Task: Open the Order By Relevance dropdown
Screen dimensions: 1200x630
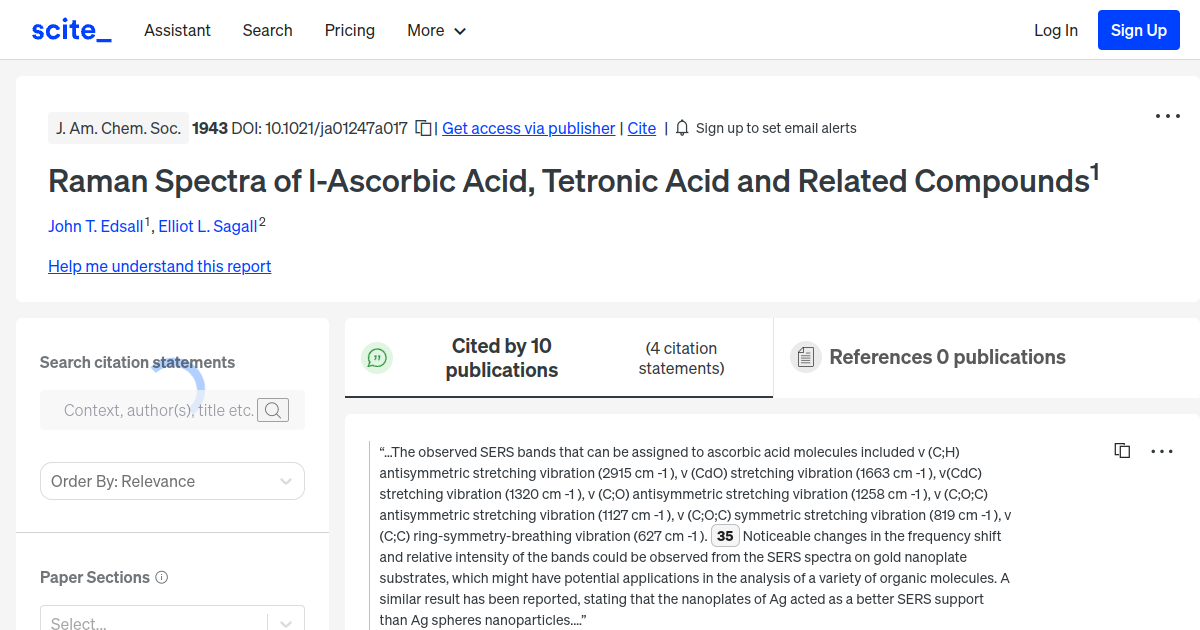Action: (172, 481)
